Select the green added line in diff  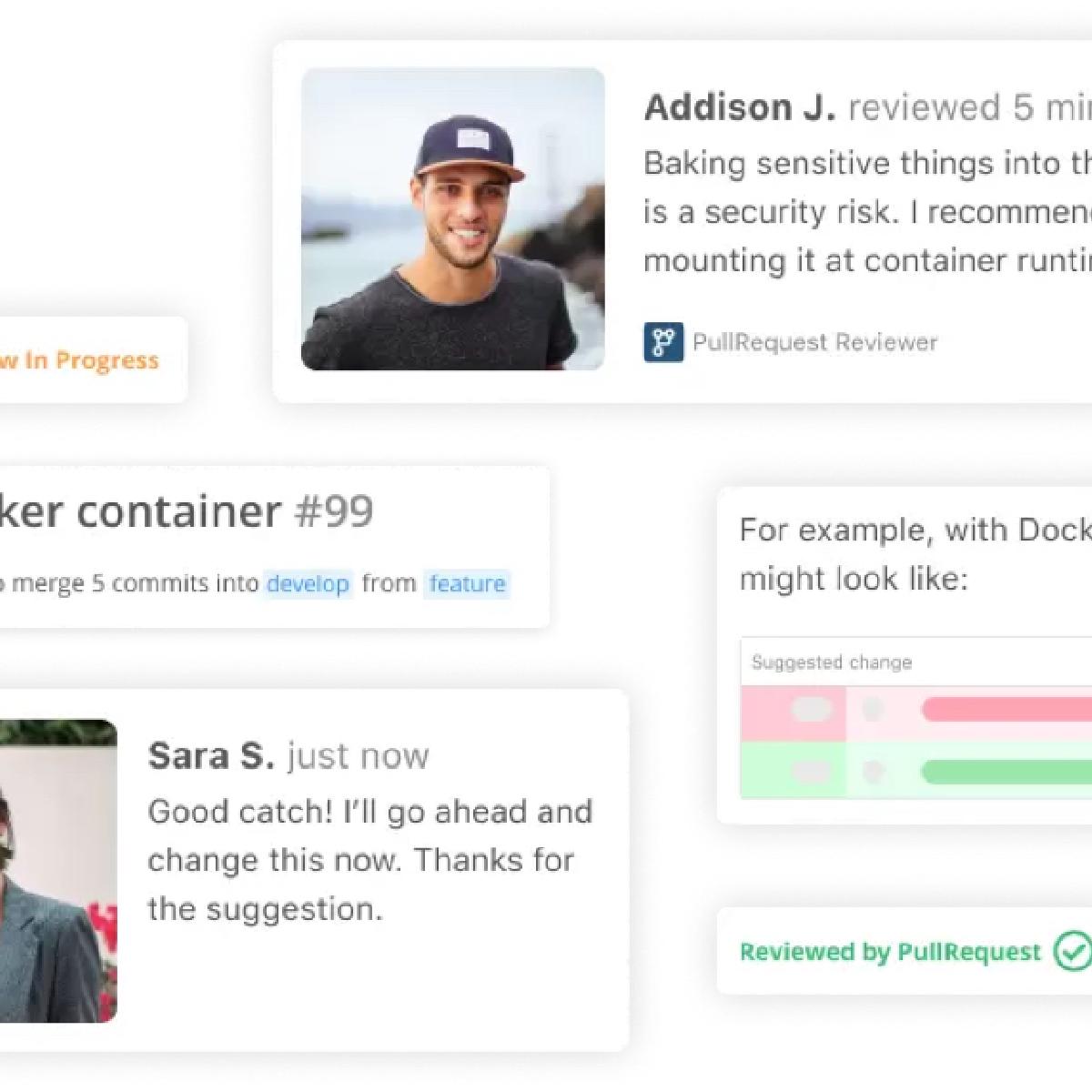point(1007,773)
